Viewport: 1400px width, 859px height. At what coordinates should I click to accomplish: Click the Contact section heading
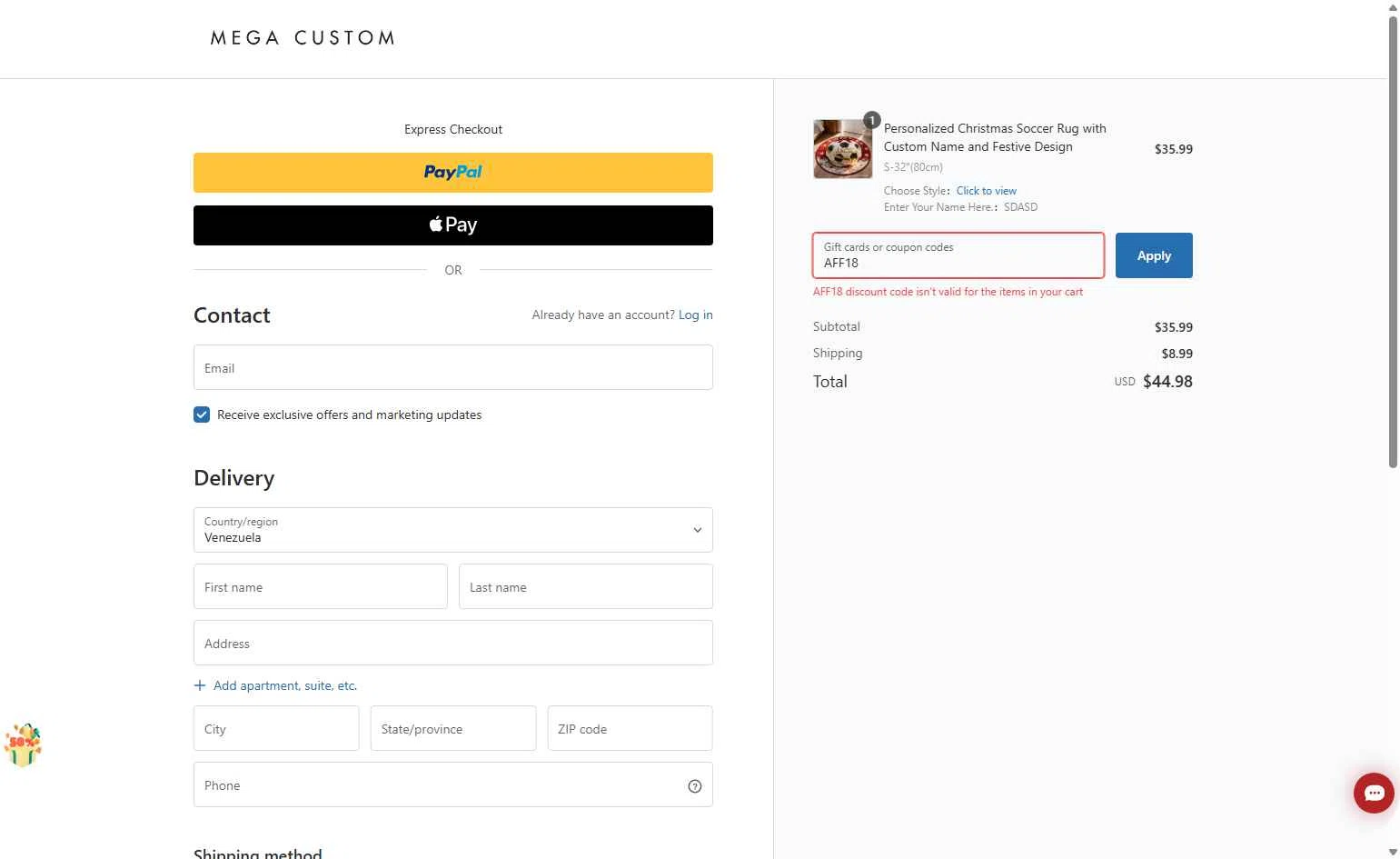point(232,315)
